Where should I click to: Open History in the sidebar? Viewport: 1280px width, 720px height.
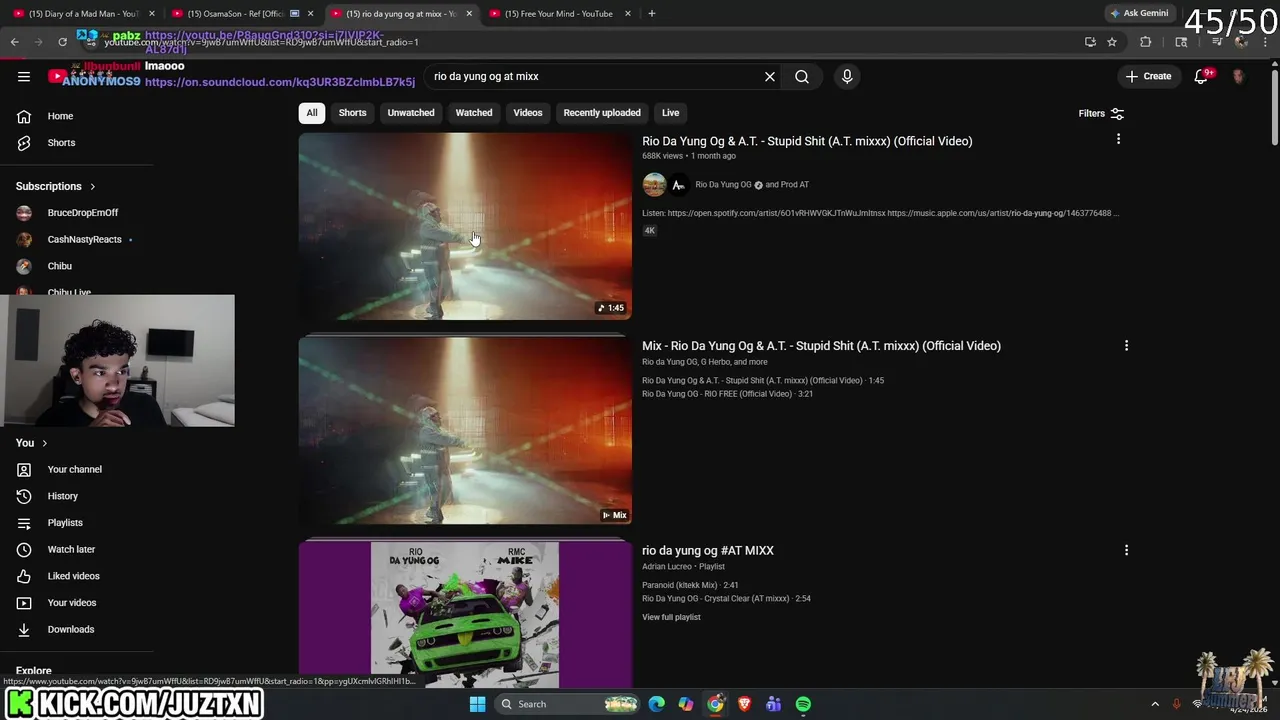[x=62, y=496]
